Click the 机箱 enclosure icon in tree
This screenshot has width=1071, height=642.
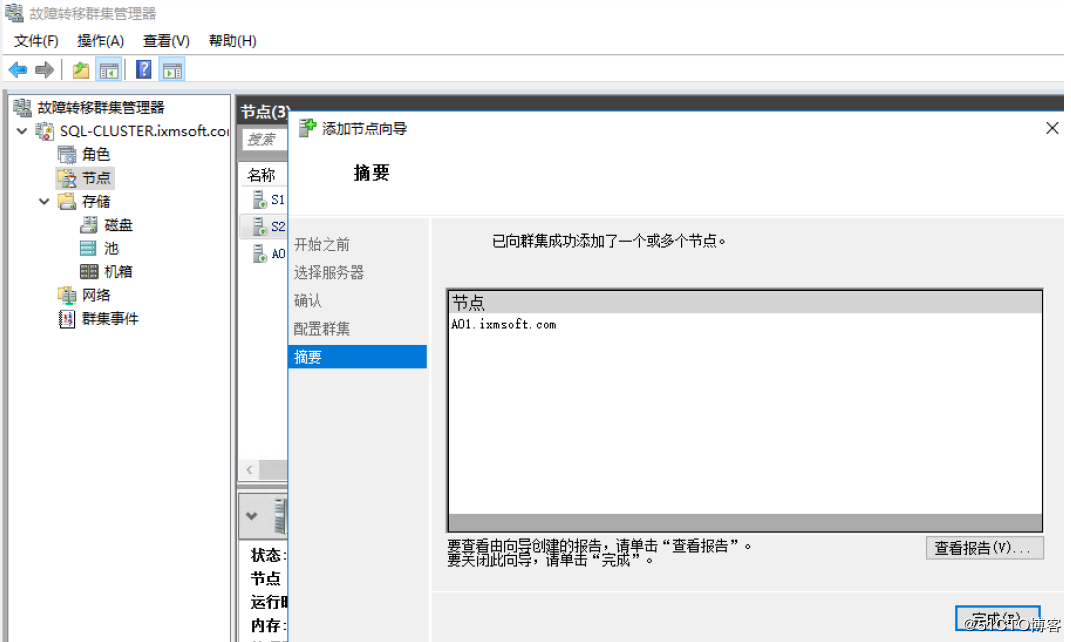[89, 271]
